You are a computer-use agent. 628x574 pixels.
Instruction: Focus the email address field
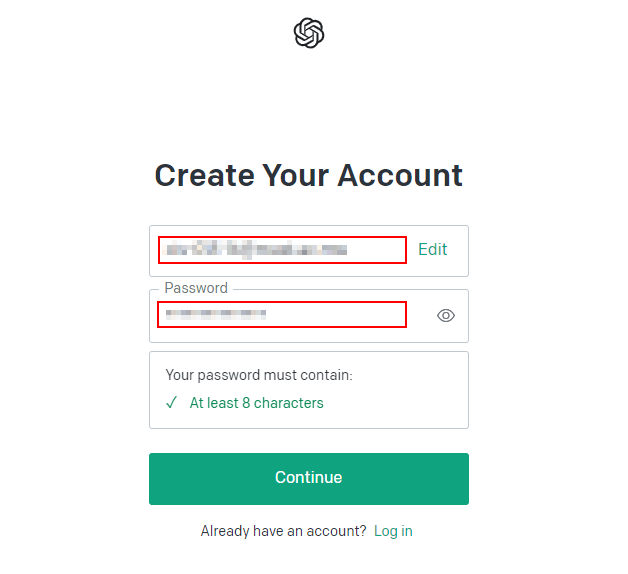(x=282, y=250)
